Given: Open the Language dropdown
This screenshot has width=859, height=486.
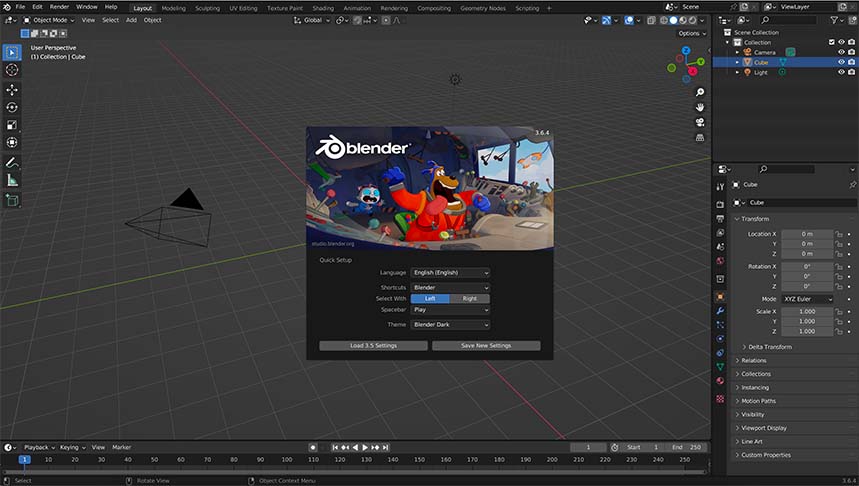Looking at the screenshot, I should pos(450,272).
